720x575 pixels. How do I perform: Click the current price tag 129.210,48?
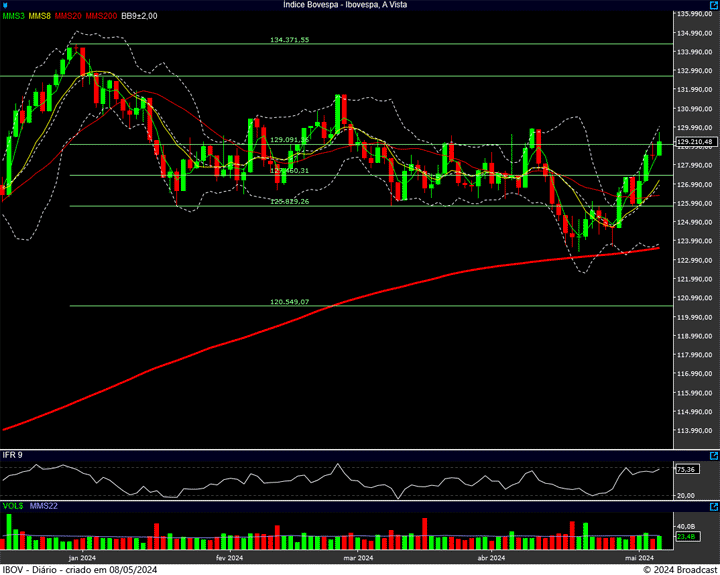(694, 142)
